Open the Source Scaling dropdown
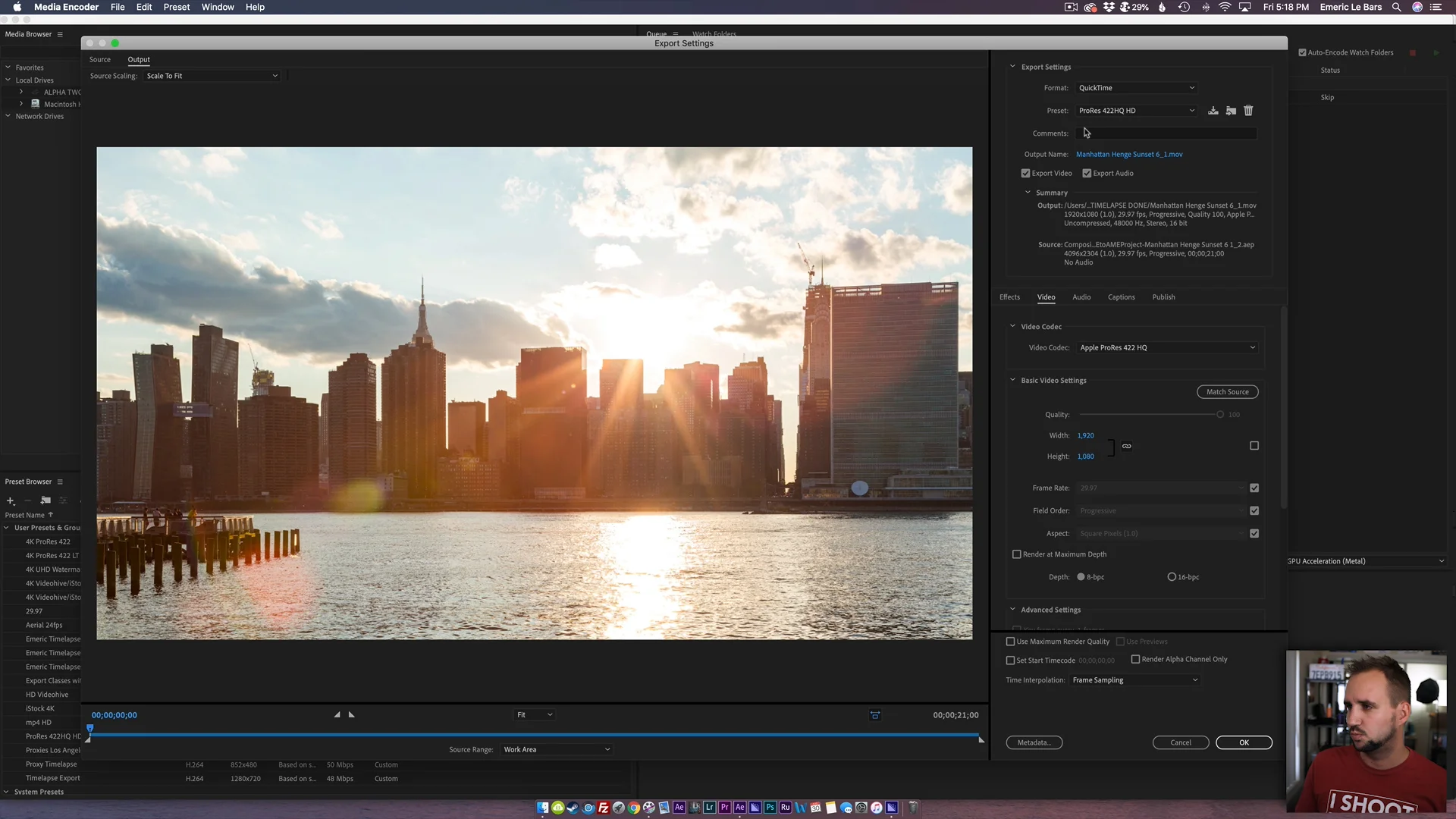 tap(212, 76)
